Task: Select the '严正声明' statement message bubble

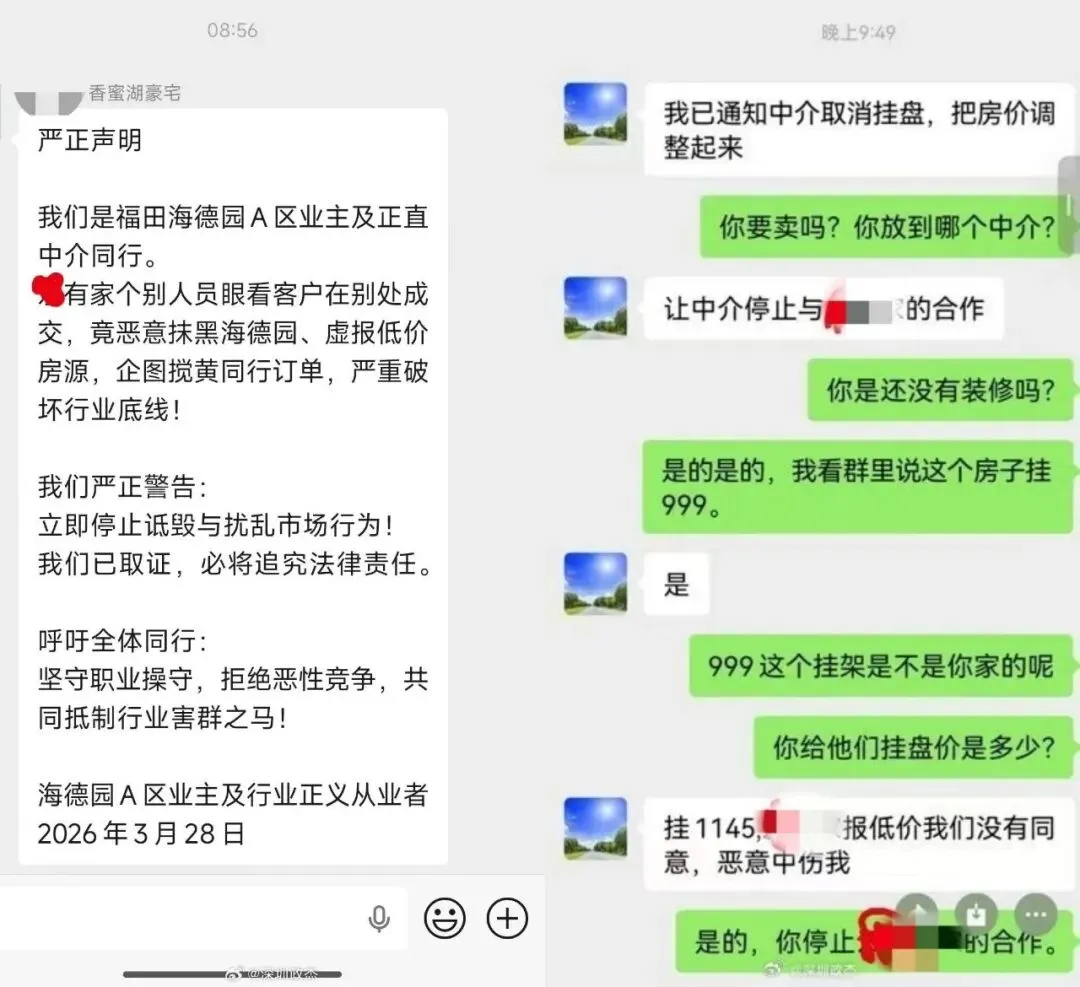Action: coord(233,486)
